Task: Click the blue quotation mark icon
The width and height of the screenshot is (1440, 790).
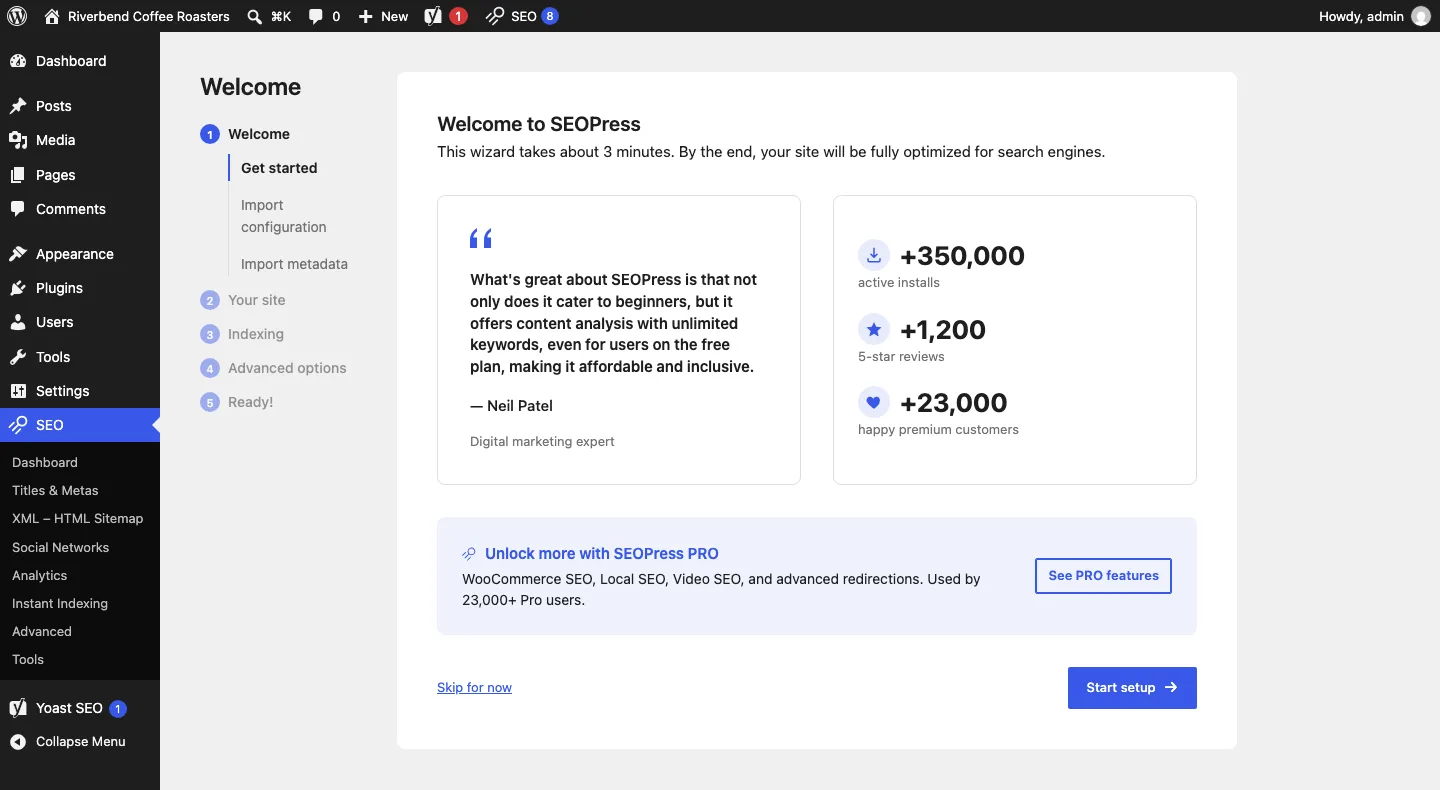Action: pos(481,238)
